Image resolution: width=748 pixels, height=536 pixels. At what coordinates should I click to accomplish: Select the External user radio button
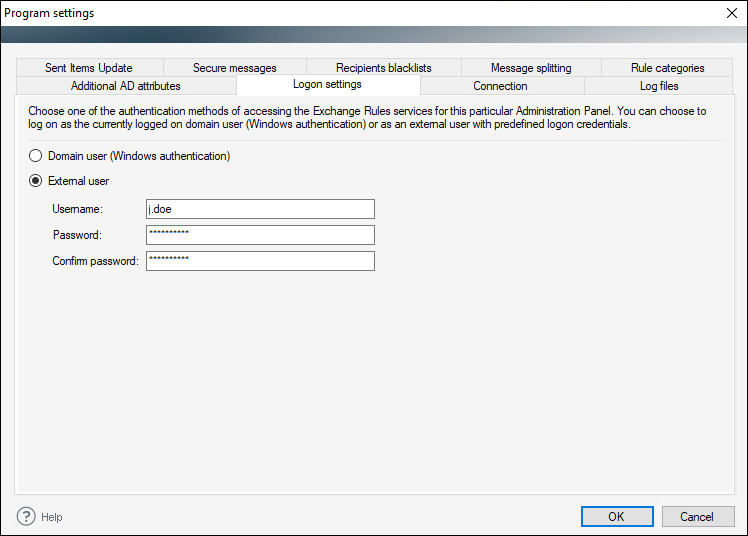click(x=35, y=181)
